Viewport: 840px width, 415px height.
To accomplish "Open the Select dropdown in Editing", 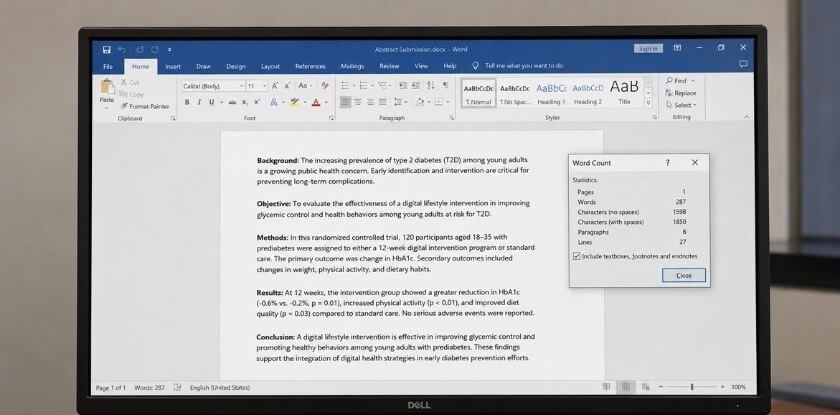I will [x=681, y=105].
